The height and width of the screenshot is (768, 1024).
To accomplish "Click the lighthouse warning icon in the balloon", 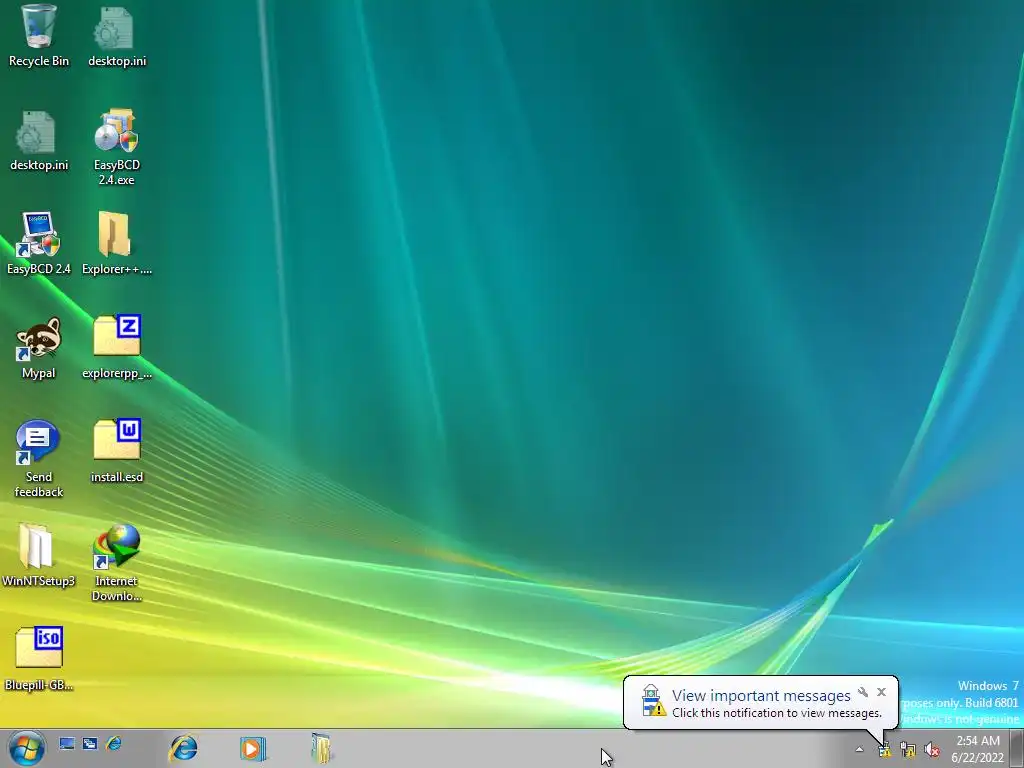I will pyautogui.click(x=652, y=701).
